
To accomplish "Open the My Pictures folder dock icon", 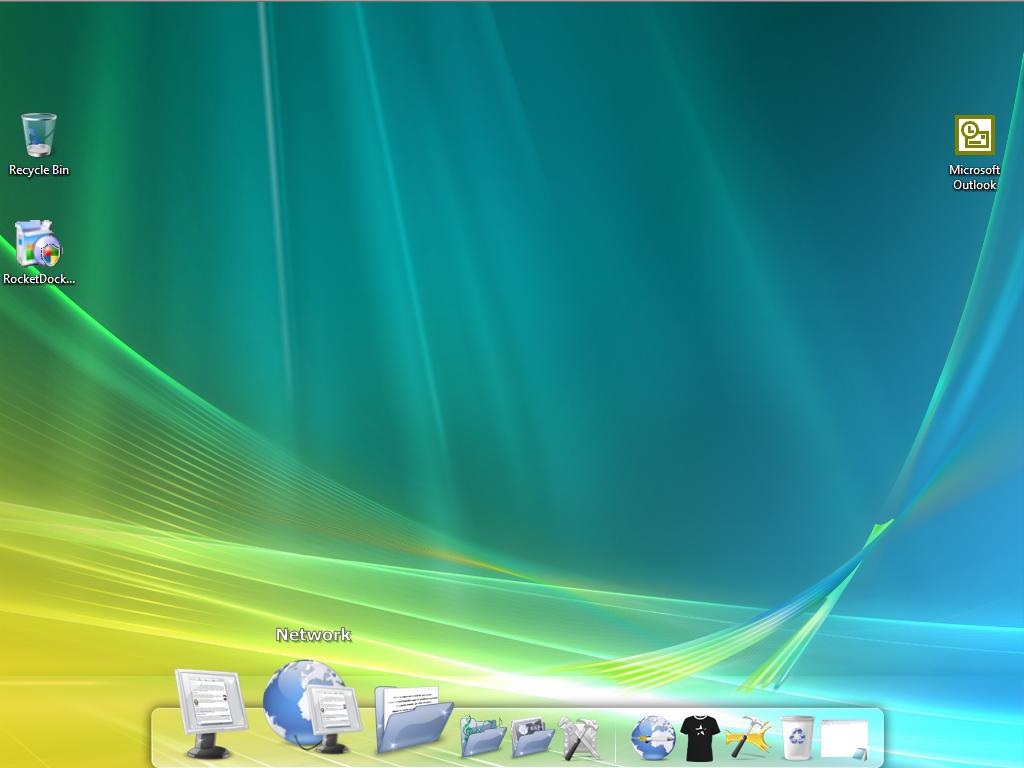I will coord(532,737).
